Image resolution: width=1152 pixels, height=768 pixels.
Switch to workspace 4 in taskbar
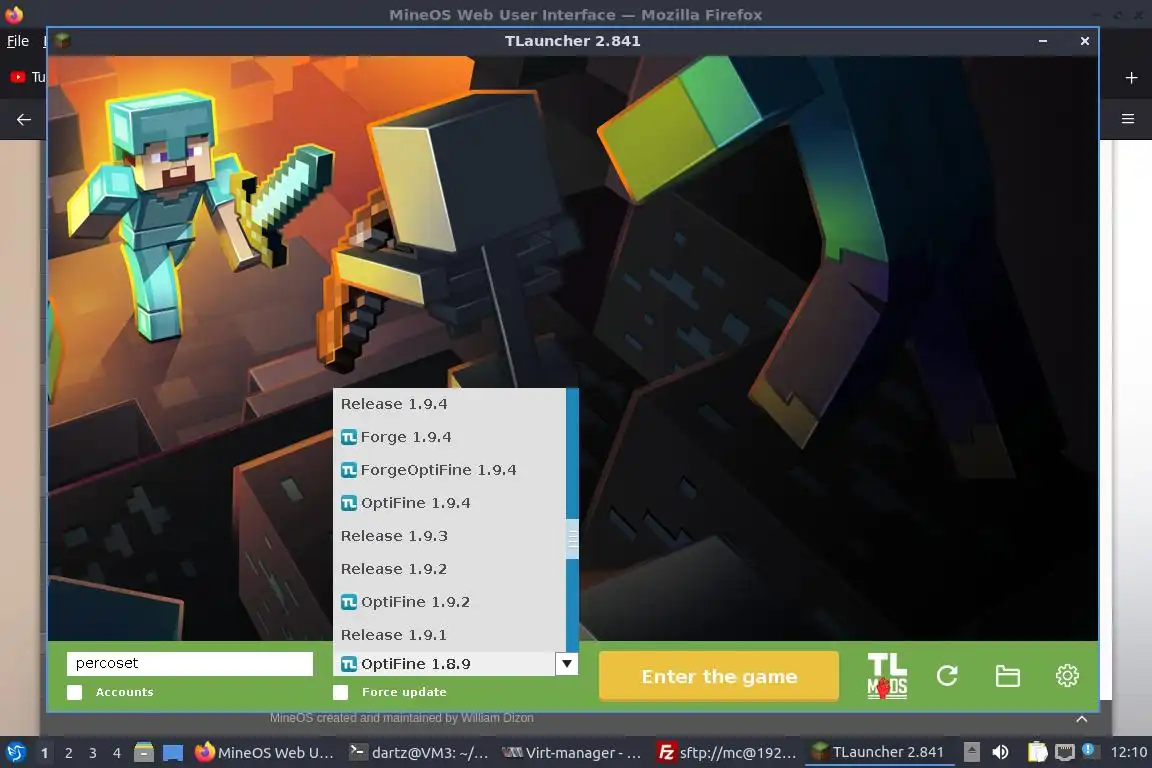pos(116,753)
